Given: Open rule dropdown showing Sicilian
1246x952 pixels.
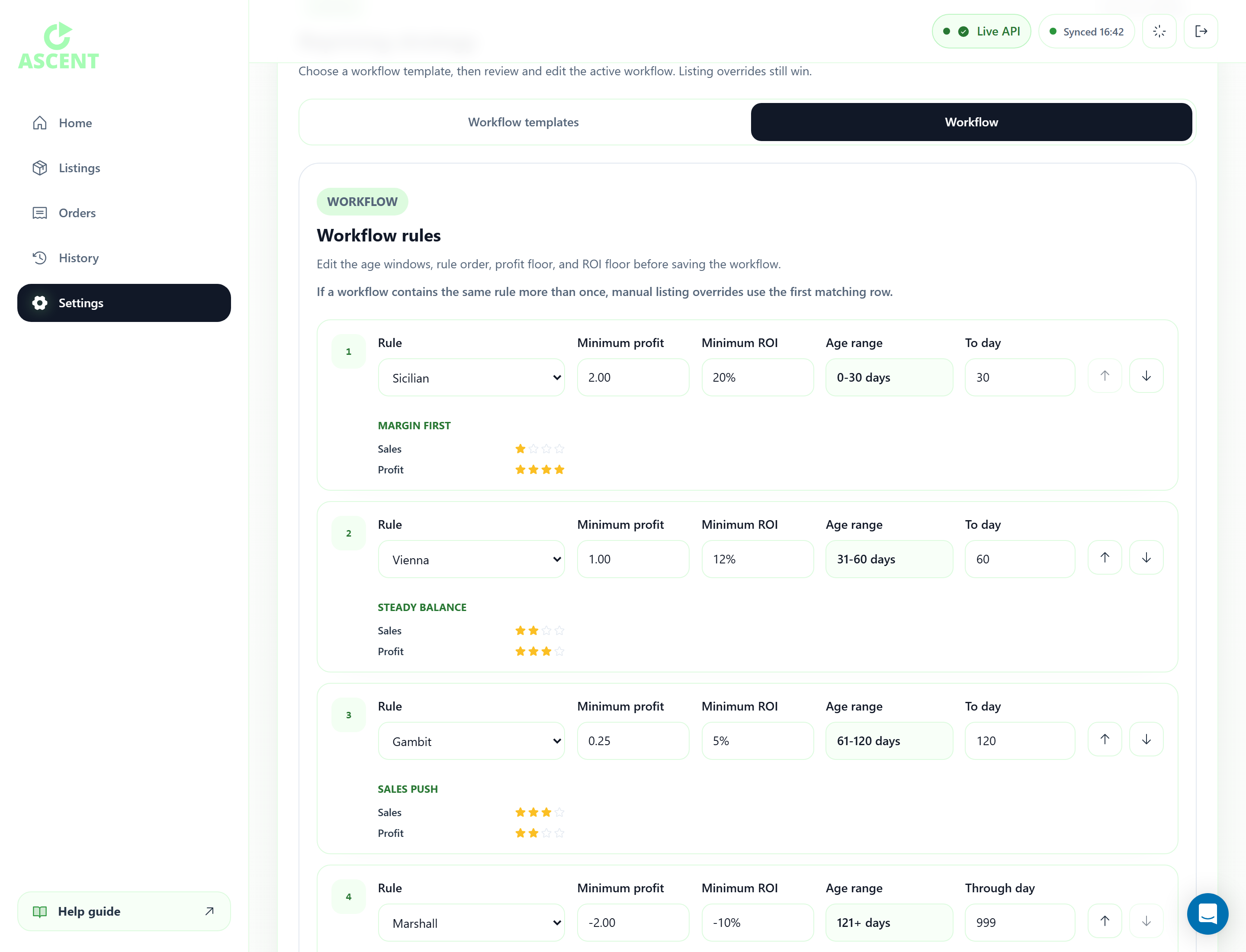Looking at the screenshot, I should click(472, 377).
